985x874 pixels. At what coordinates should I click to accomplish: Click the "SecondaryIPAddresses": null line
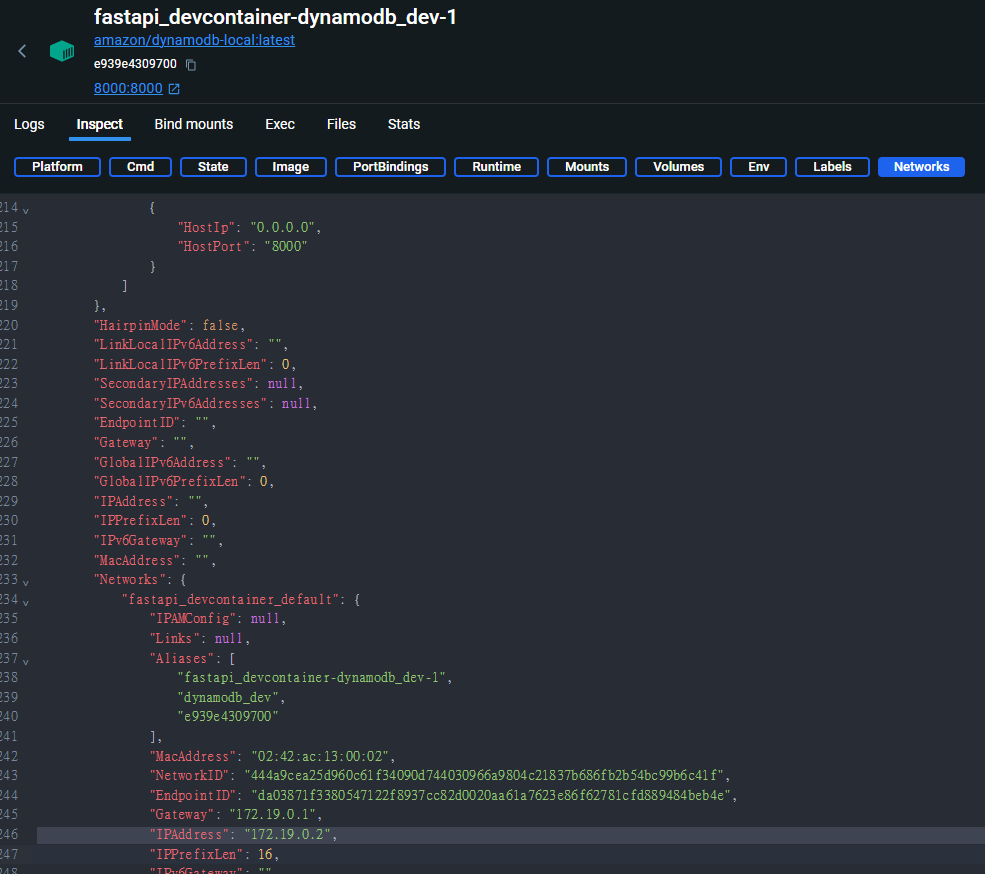click(x=198, y=384)
